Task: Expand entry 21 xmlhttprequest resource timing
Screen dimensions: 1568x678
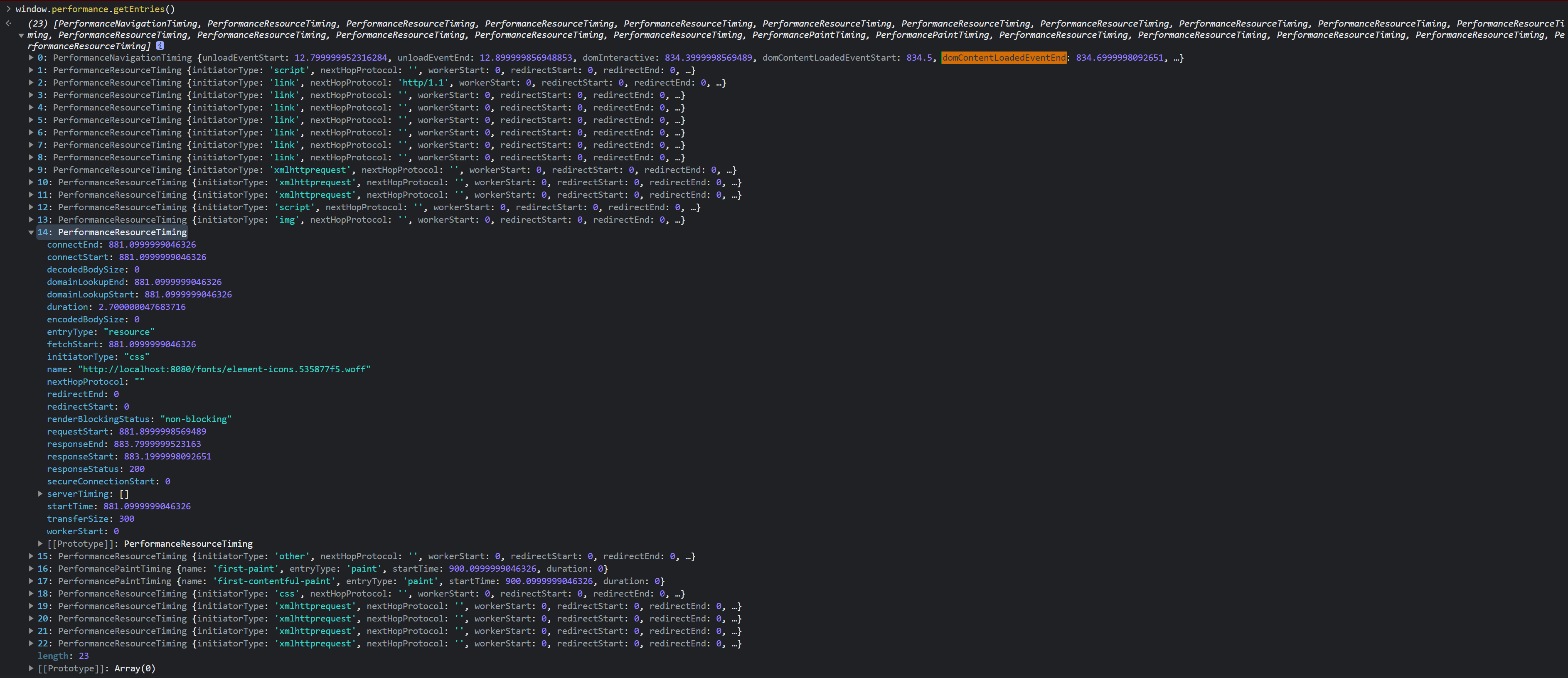Action: (31, 631)
